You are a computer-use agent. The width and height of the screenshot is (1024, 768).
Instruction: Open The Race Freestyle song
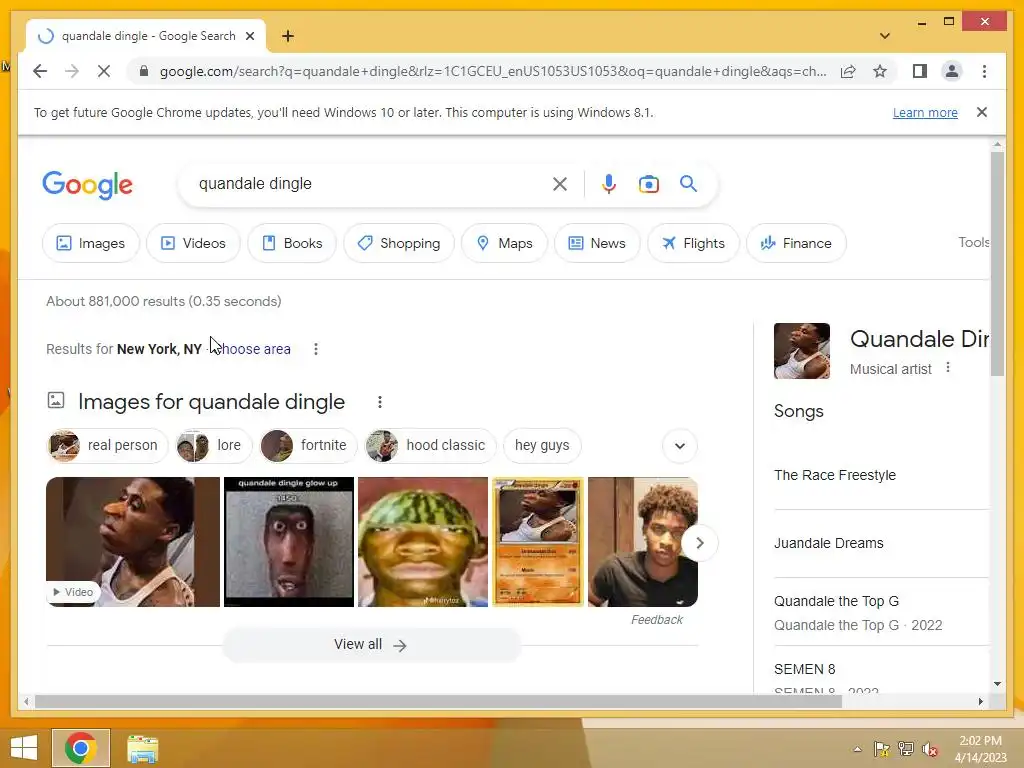tap(835, 475)
